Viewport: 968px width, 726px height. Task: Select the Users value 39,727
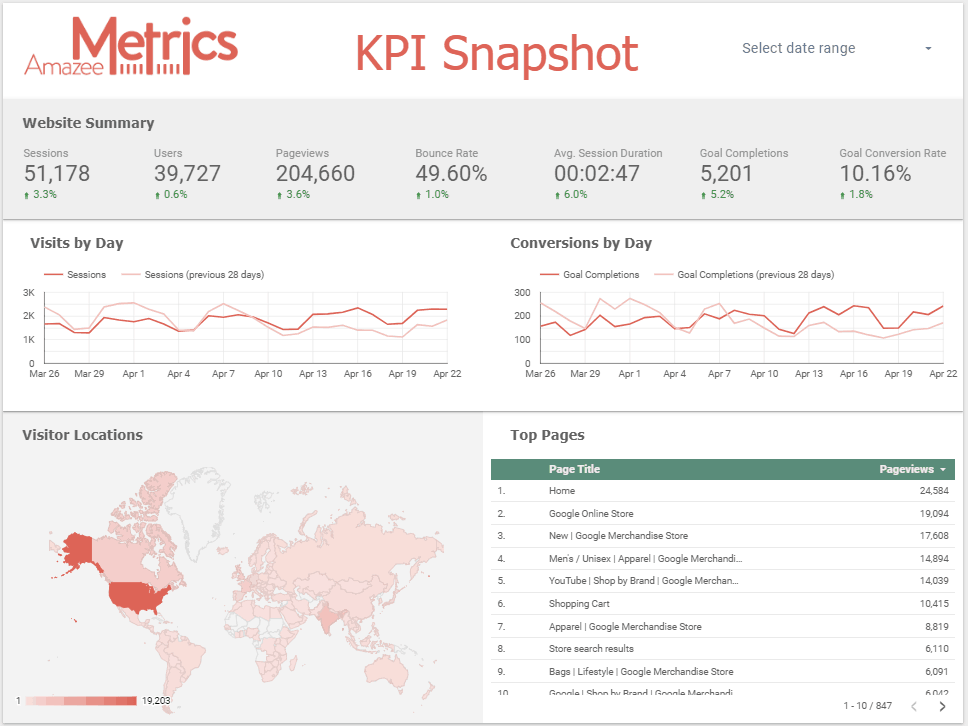187,173
